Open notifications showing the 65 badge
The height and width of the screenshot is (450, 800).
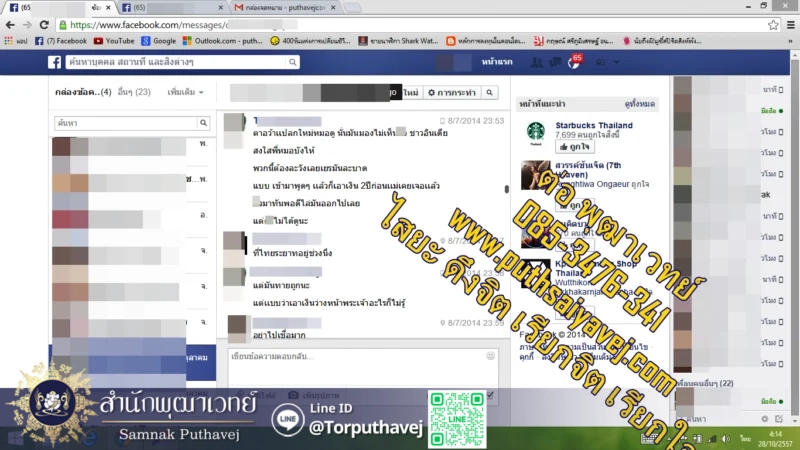pyautogui.click(x=574, y=62)
